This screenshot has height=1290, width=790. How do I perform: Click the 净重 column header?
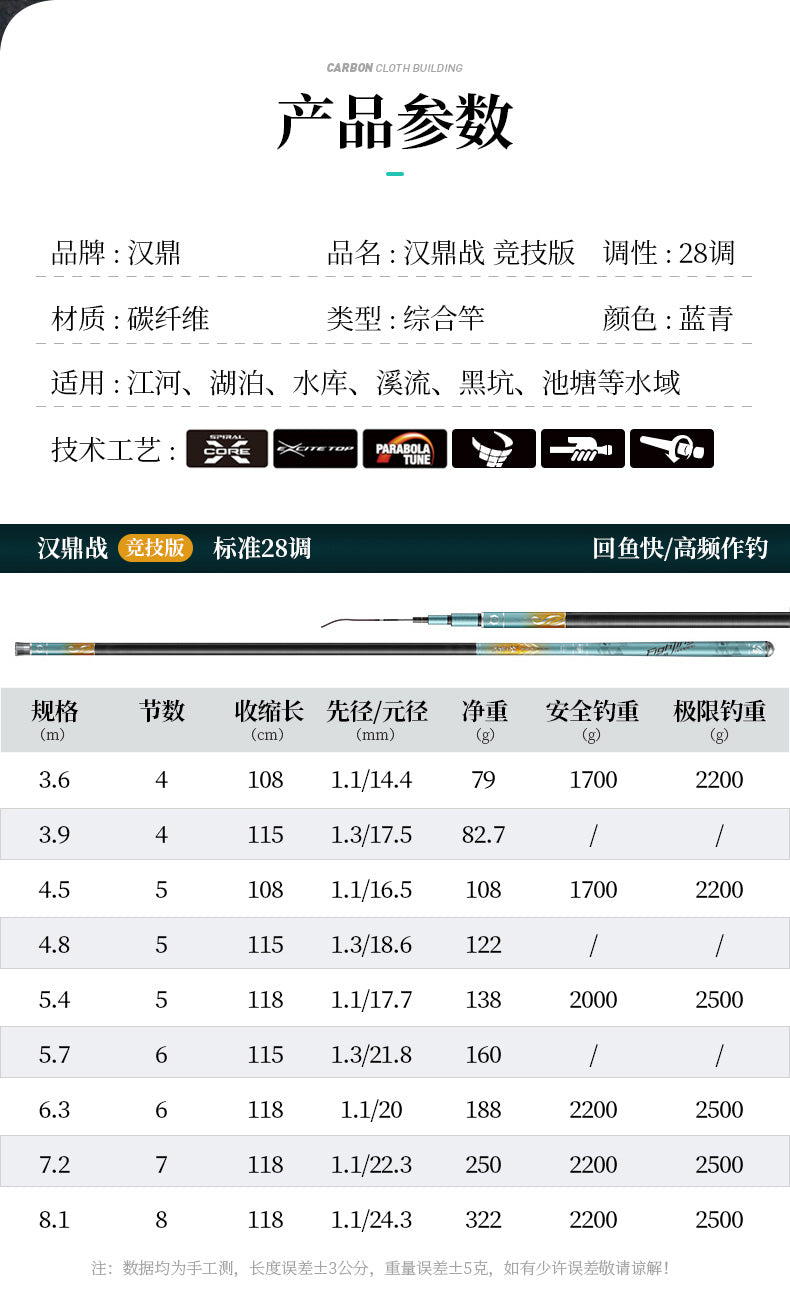click(x=484, y=712)
